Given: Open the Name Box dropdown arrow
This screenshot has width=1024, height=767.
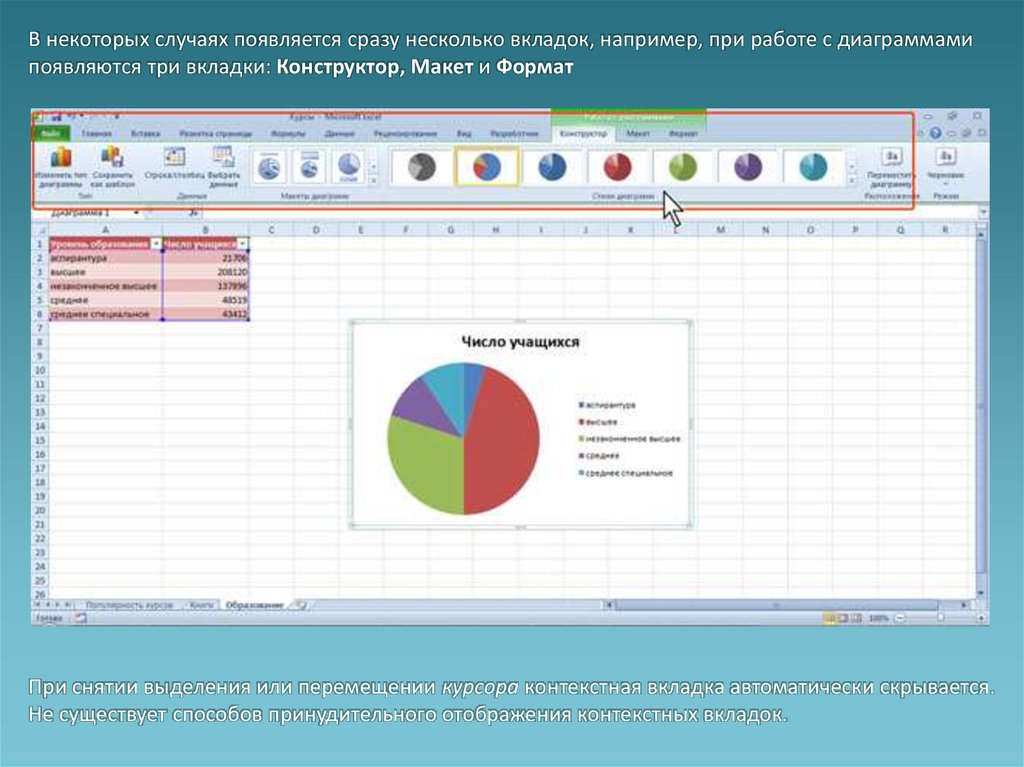Looking at the screenshot, I should pyautogui.click(x=136, y=213).
